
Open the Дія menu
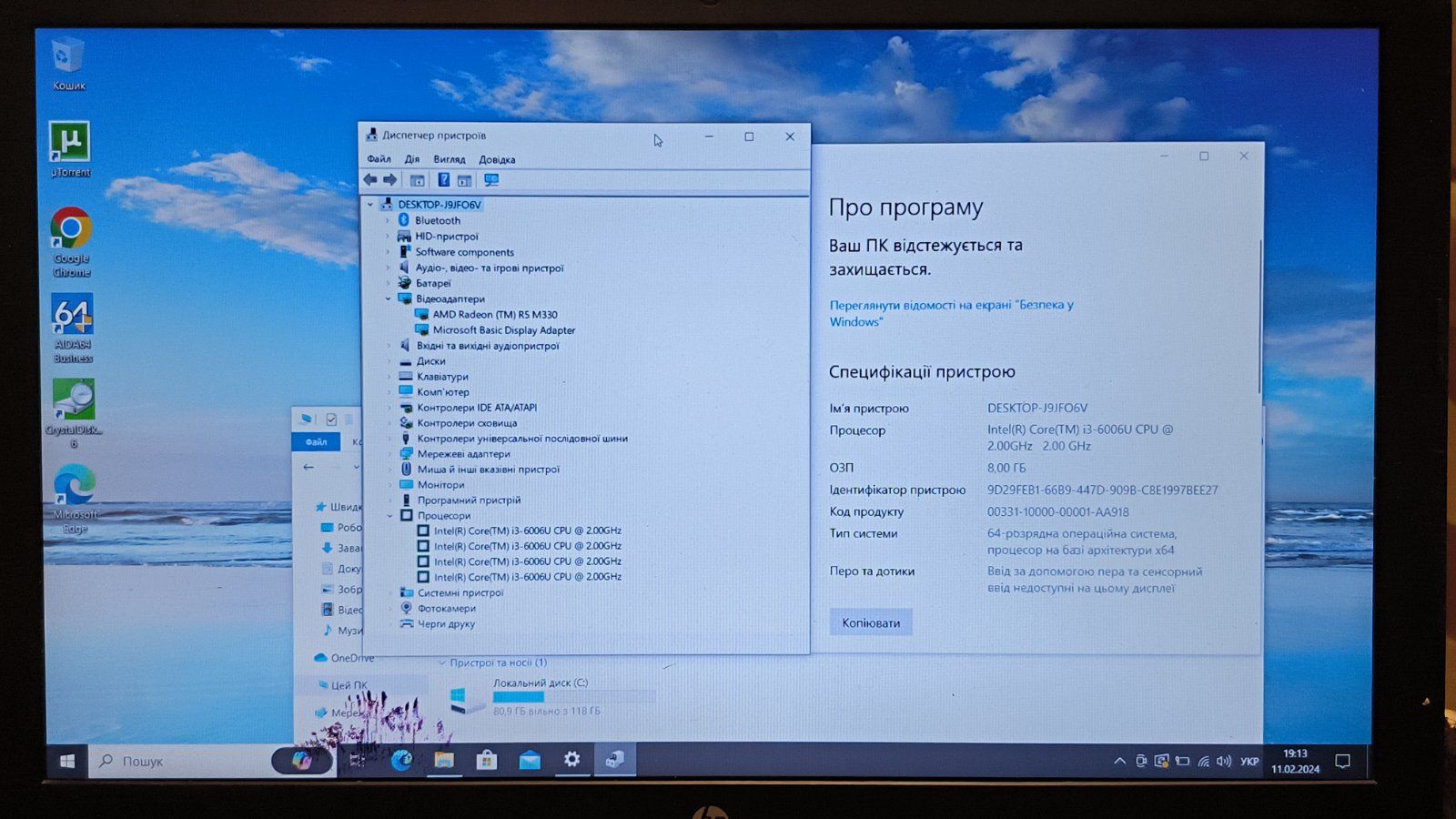[x=412, y=159]
